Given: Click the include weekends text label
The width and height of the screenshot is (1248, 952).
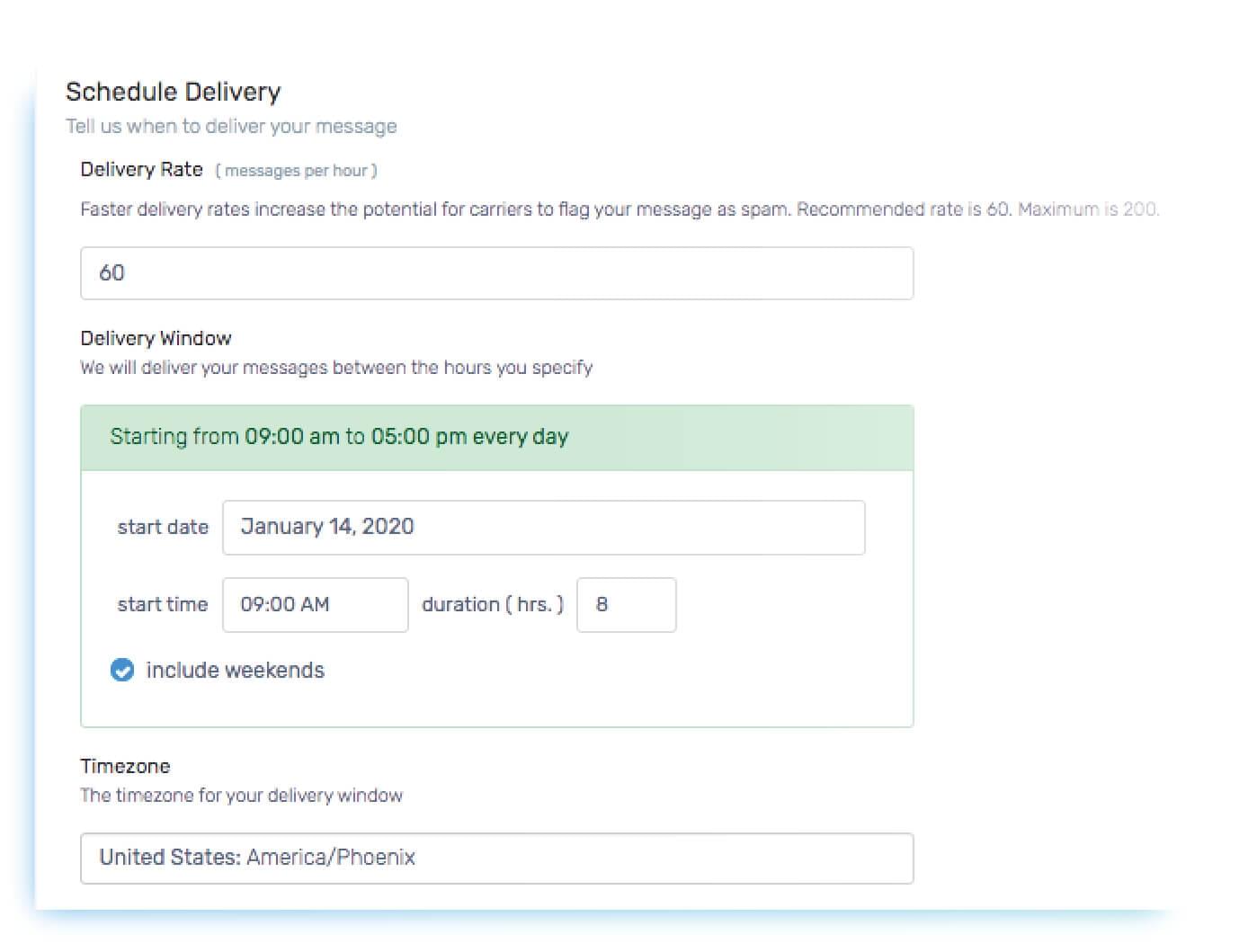Looking at the screenshot, I should [x=235, y=670].
